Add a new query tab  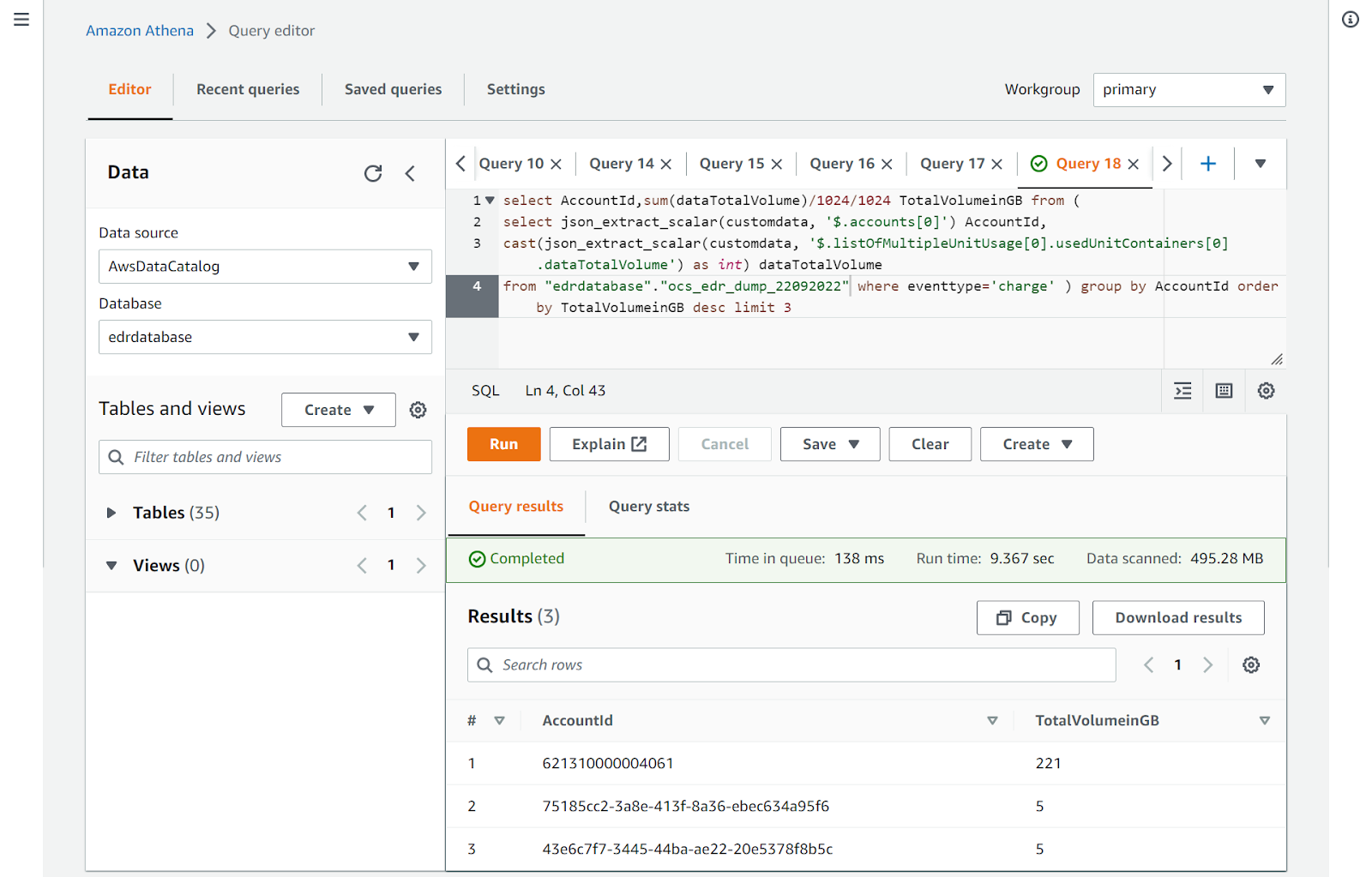click(1208, 163)
